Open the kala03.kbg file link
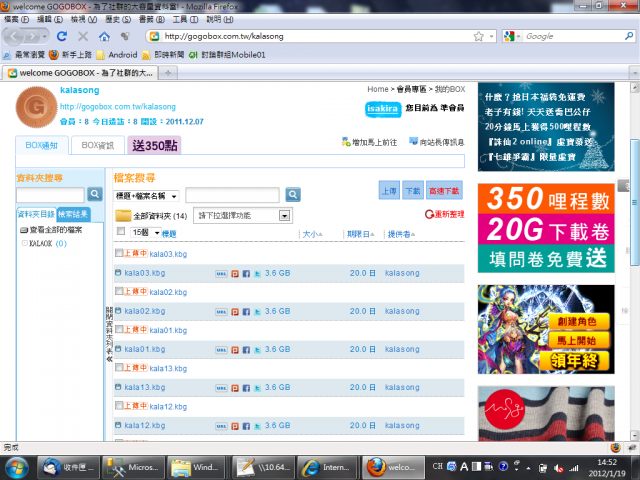Image resolution: width=640 pixels, height=480 pixels. tap(145, 273)
